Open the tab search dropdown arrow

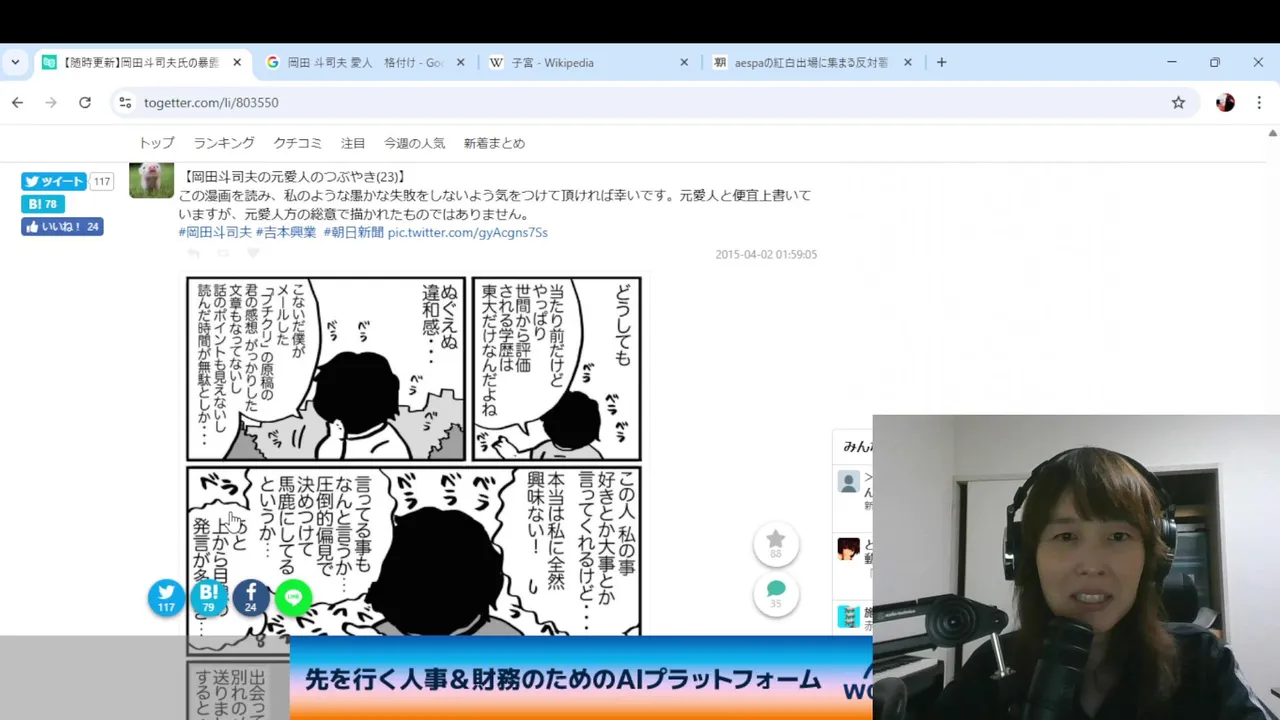(15, 62)
